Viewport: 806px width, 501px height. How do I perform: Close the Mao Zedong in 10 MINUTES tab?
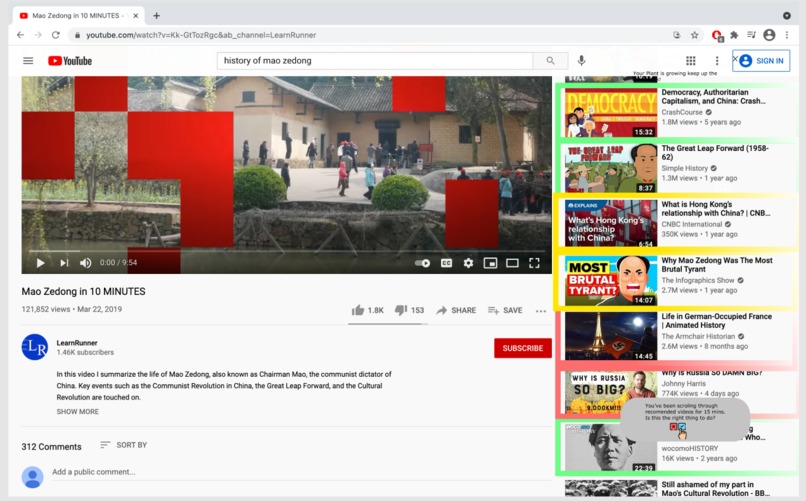(x=136, y=16)
